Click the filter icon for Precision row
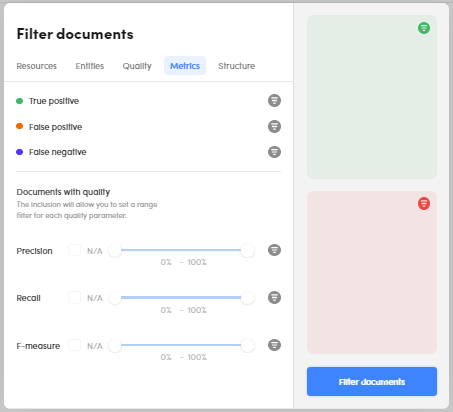The image size is (453, 412). pyautogui.click(x=274, y=250)
